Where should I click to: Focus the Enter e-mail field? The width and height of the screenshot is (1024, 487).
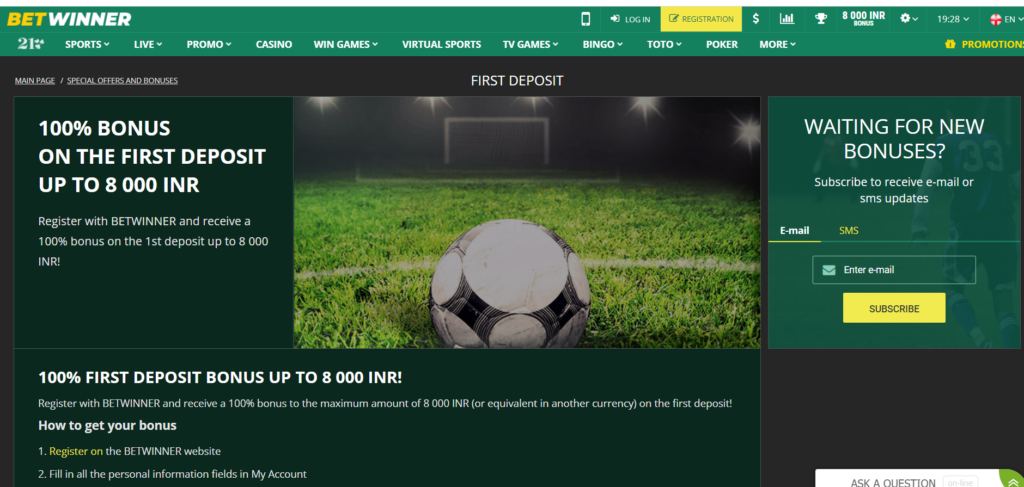(893, 270)
